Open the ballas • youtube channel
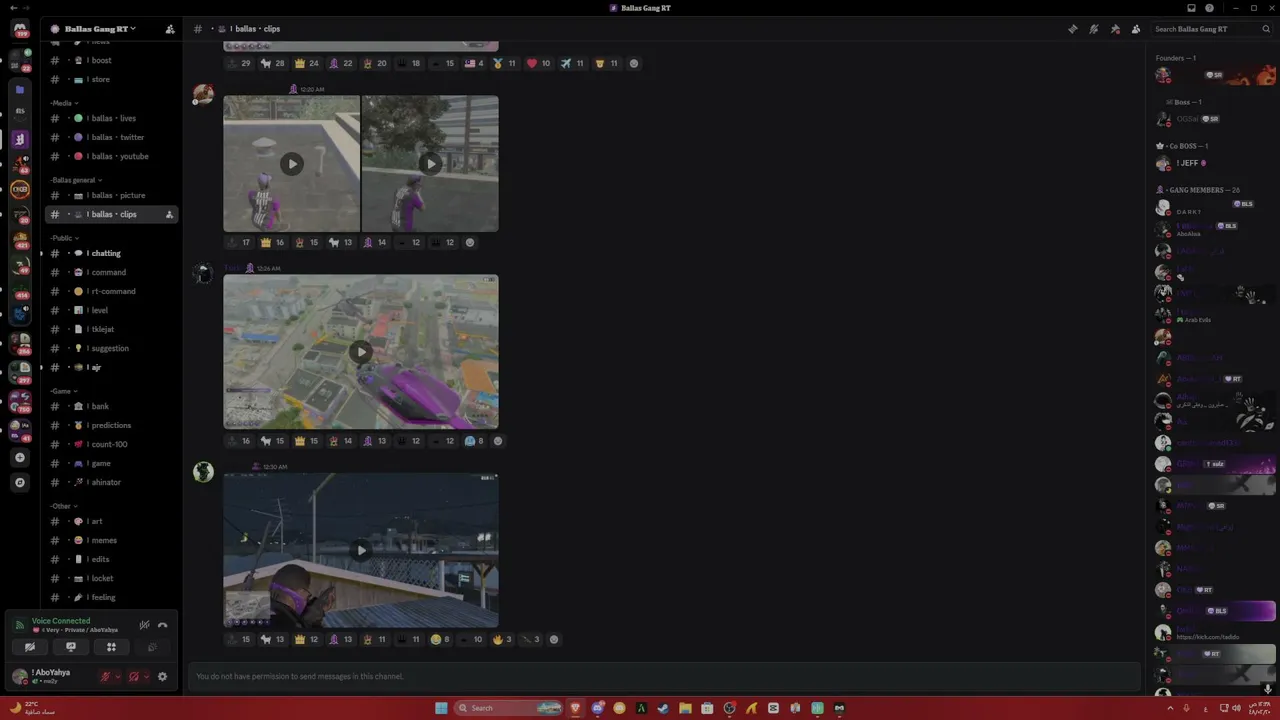 click(112, 156)
